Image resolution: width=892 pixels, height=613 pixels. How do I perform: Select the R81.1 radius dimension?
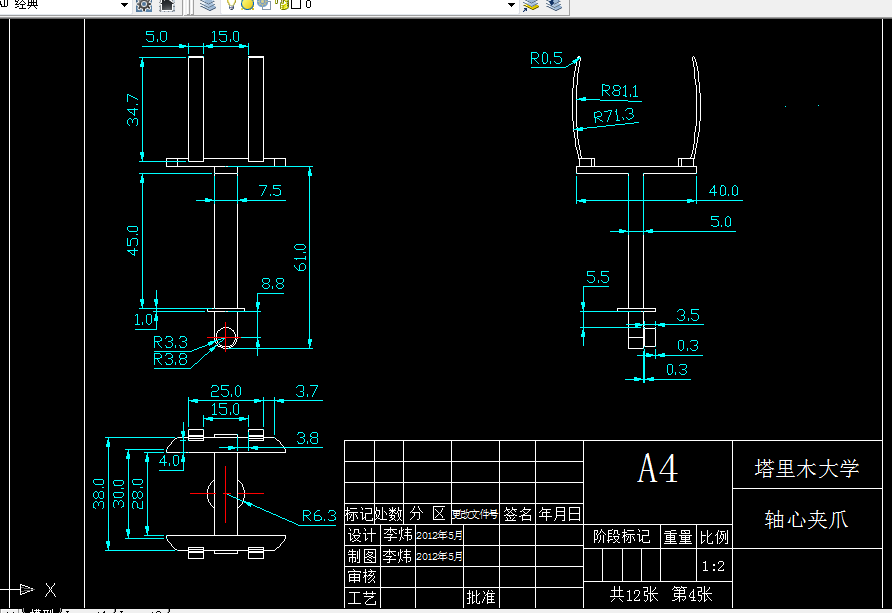click(x=620, y=91)
